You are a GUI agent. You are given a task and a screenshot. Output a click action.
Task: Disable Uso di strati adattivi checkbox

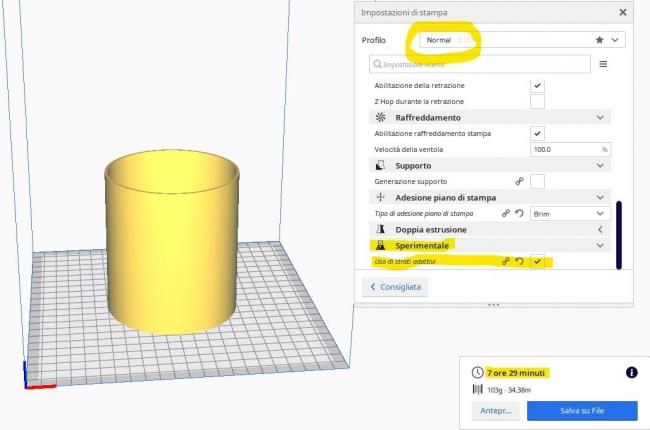538,261
